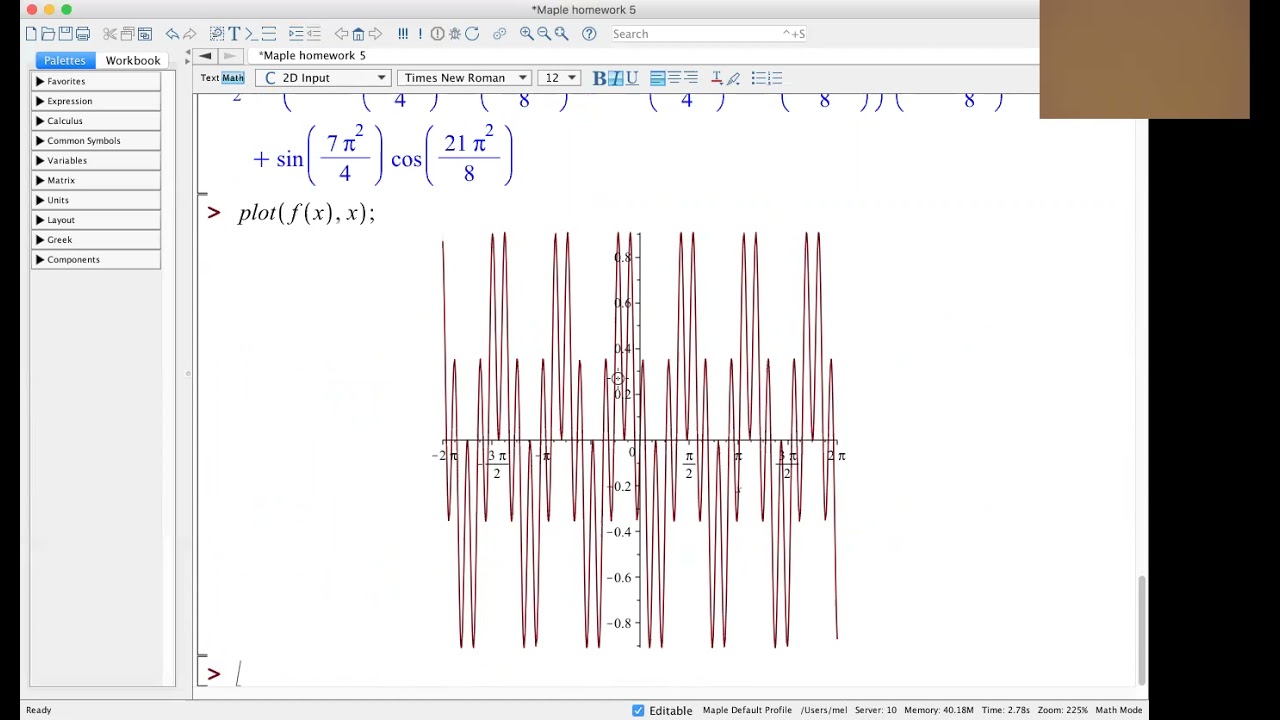The image size is (1280, 720).
Task: Execute the entire worksheet with the triple exclamation icon
Action: [403, 34]
